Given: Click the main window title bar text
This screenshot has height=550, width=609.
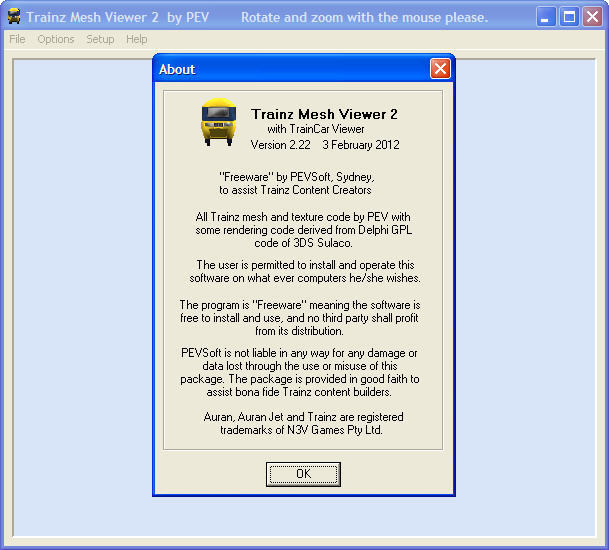Looking at the screenshot, I should 257,17.
